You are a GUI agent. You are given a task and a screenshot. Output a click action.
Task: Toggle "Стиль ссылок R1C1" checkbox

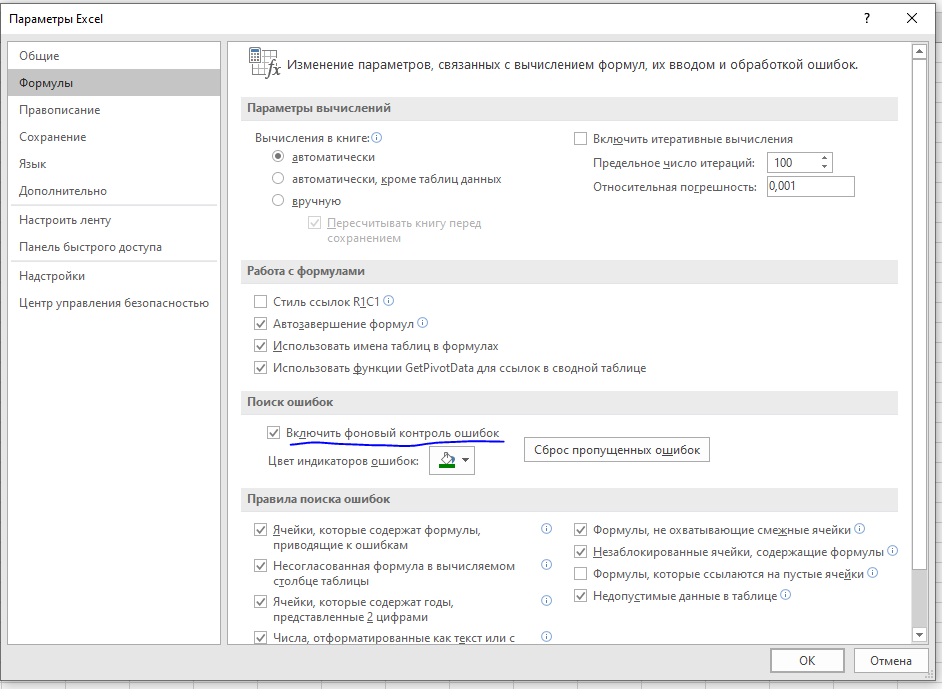(261, 301)
